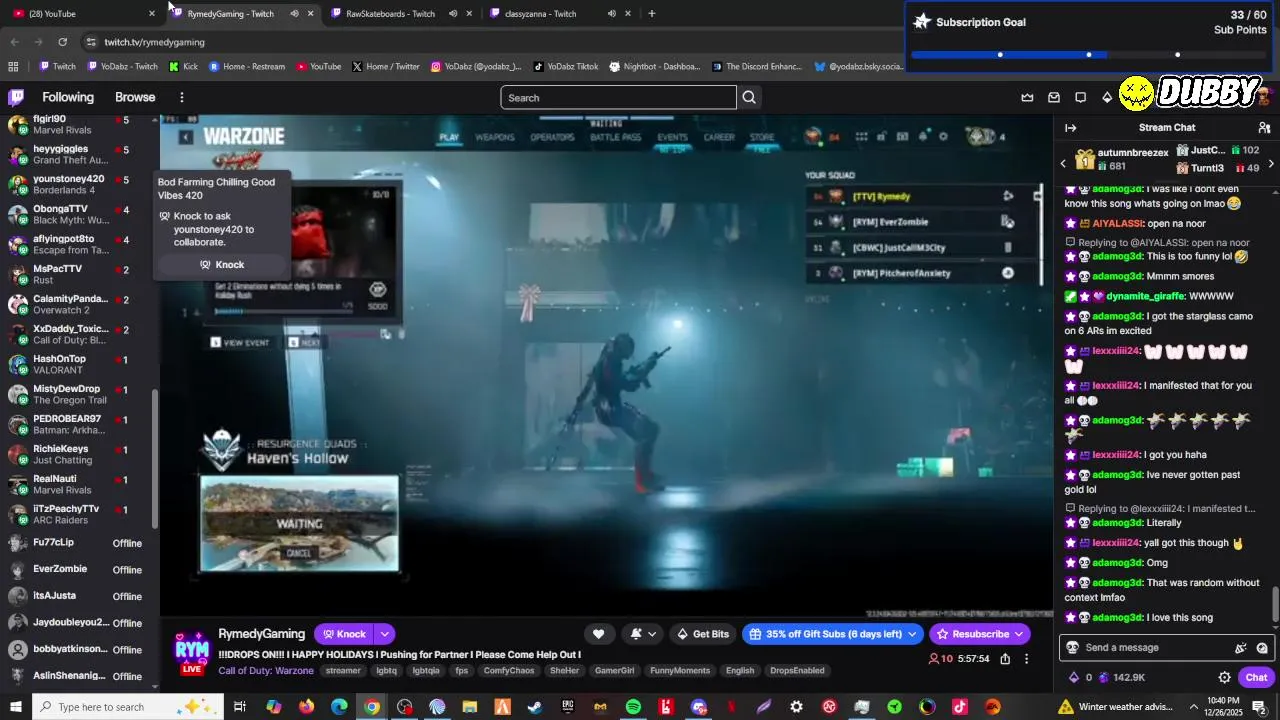Go to the Following page

68,97
